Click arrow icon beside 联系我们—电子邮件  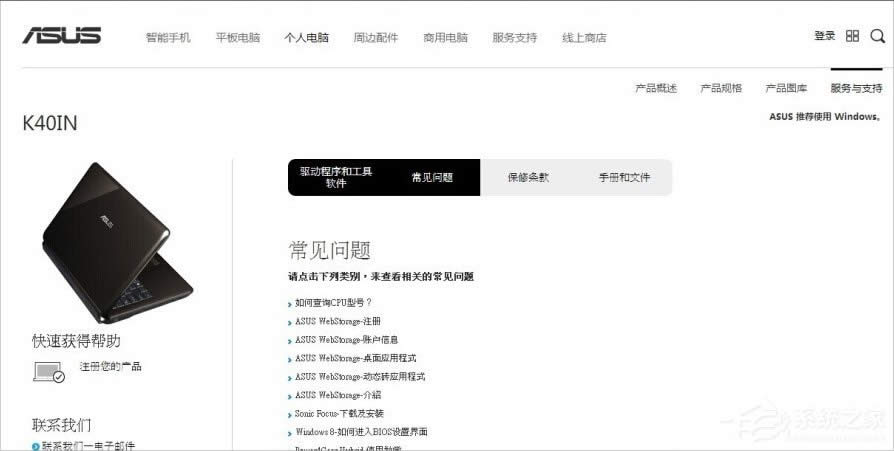pos(36,446)
